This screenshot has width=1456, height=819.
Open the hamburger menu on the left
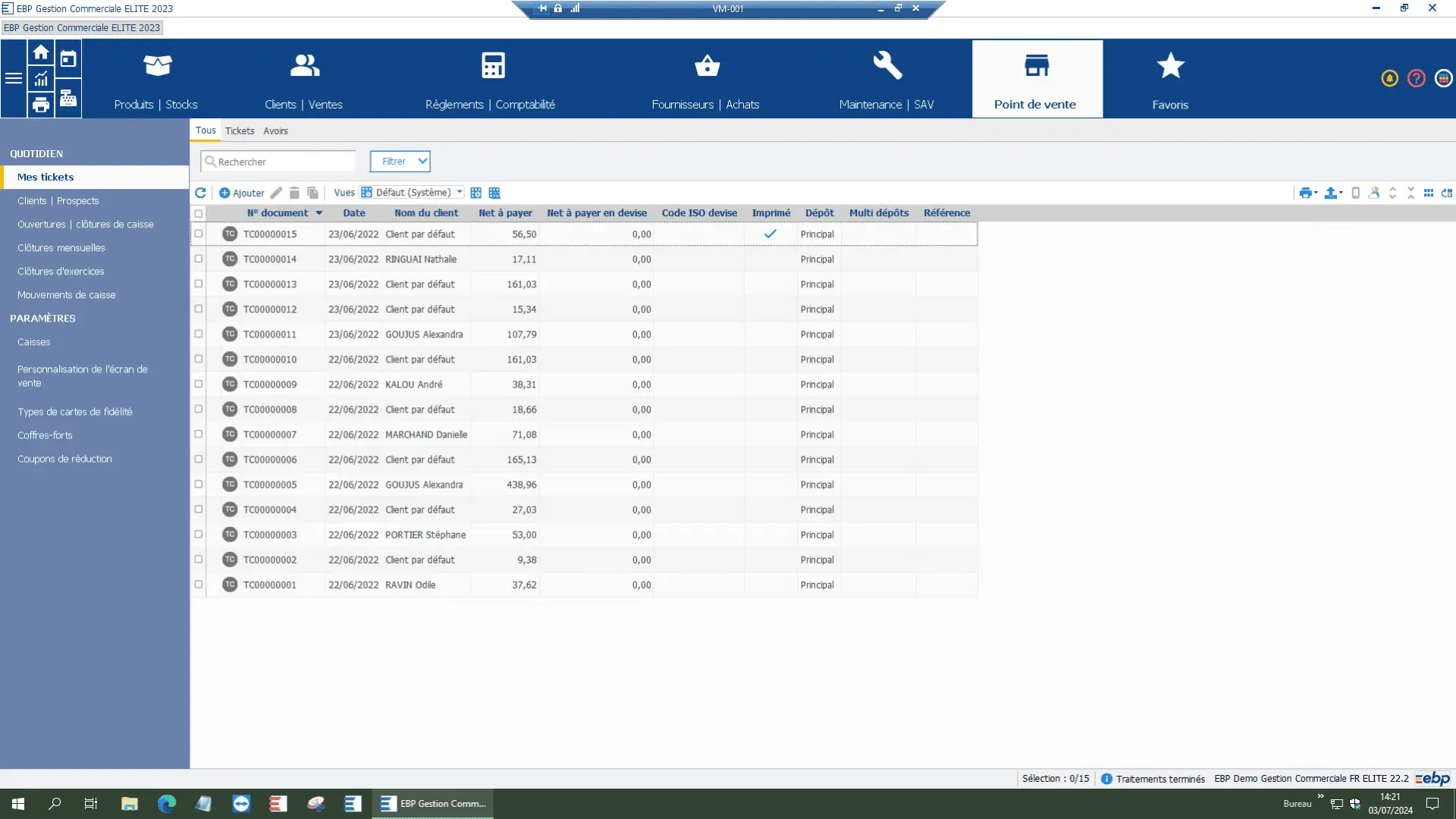14,79
